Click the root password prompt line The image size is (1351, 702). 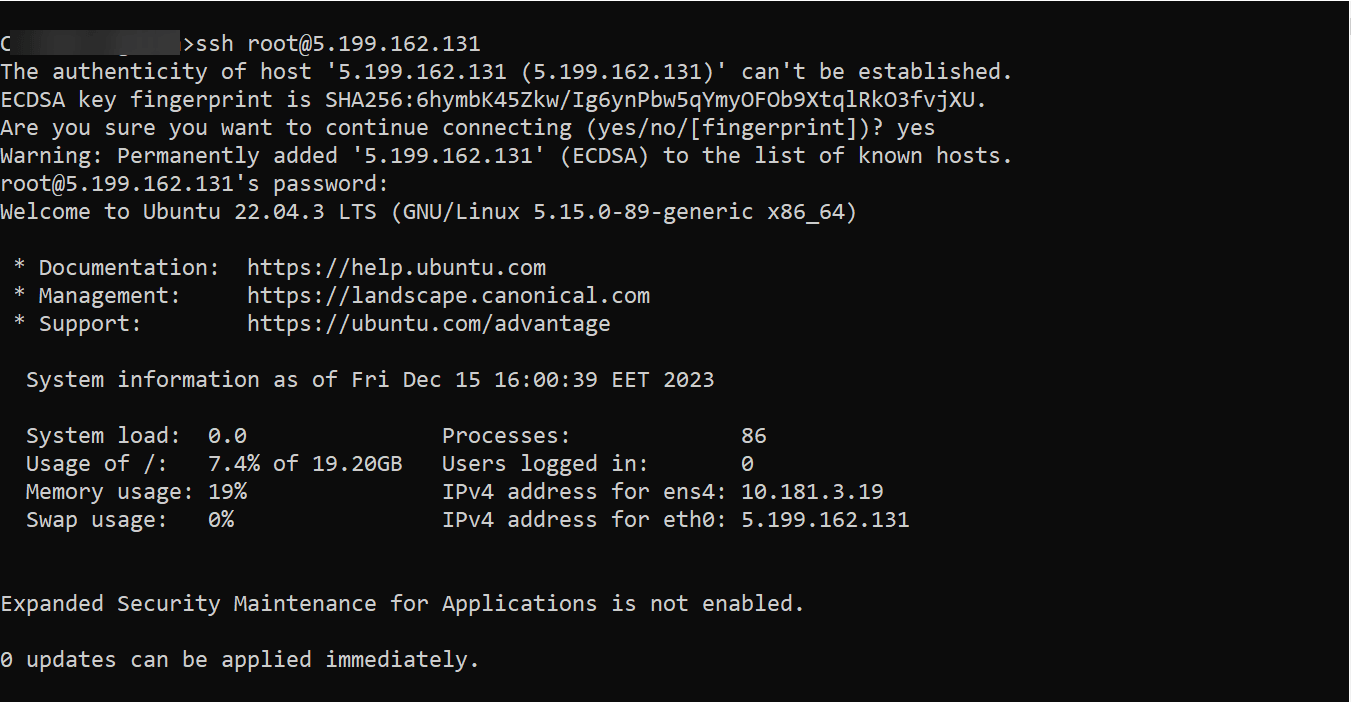tap(194, 184)
